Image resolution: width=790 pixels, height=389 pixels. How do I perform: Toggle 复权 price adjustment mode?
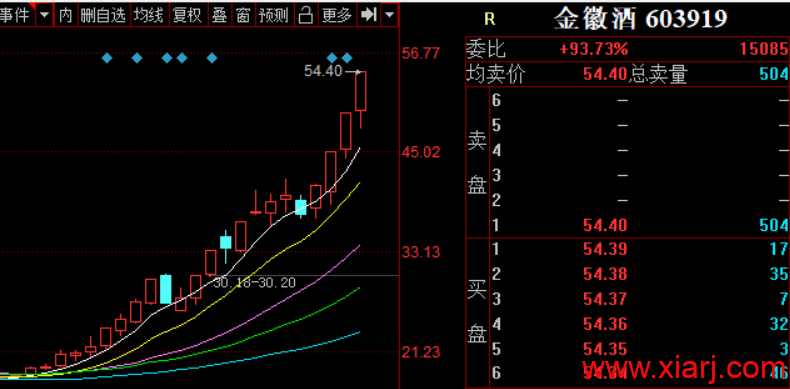(x=187, y=16)
